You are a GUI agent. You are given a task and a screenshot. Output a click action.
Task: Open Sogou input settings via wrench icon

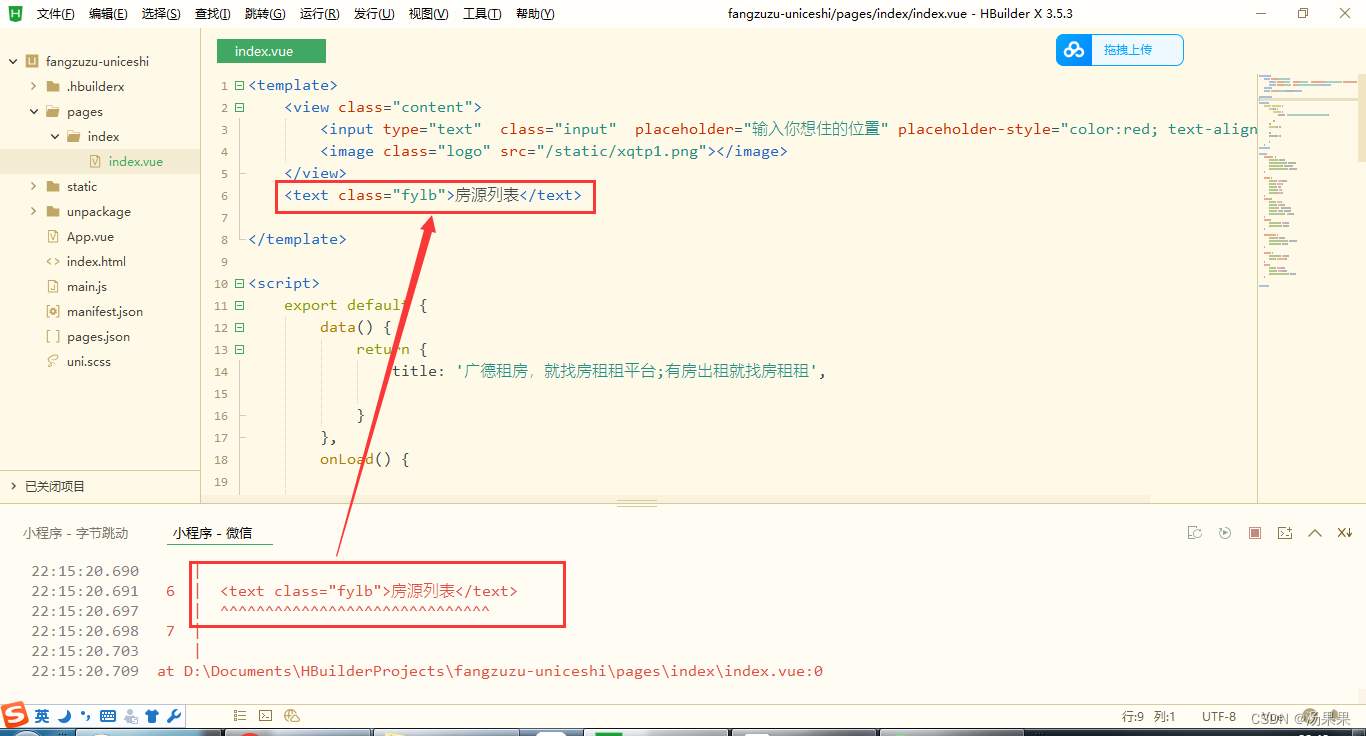(172, 716)
